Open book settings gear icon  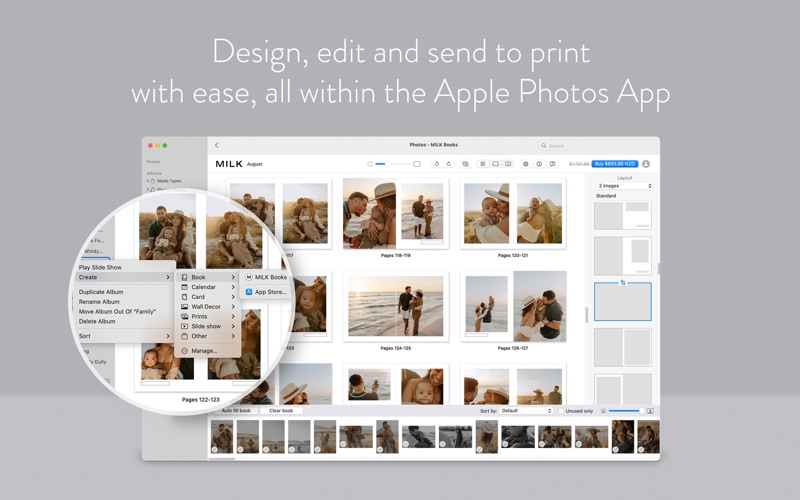pos(526,164)
